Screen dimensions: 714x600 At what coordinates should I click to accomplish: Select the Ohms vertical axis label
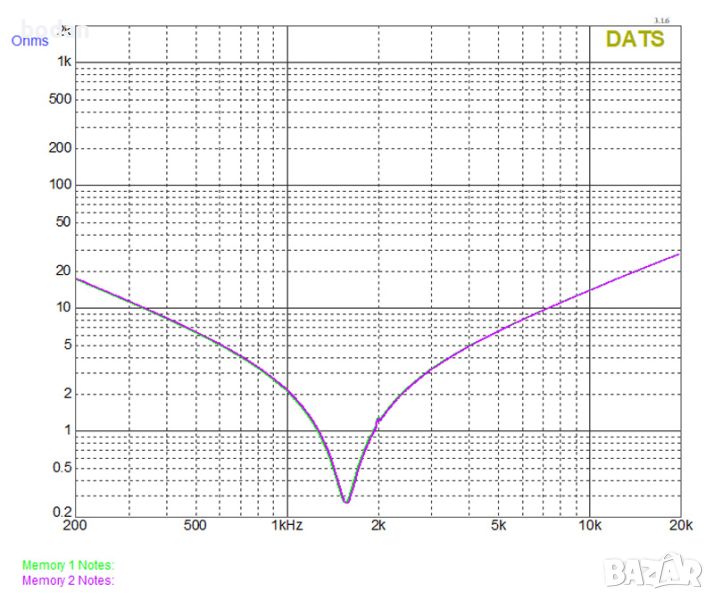(x=29, y=41)
